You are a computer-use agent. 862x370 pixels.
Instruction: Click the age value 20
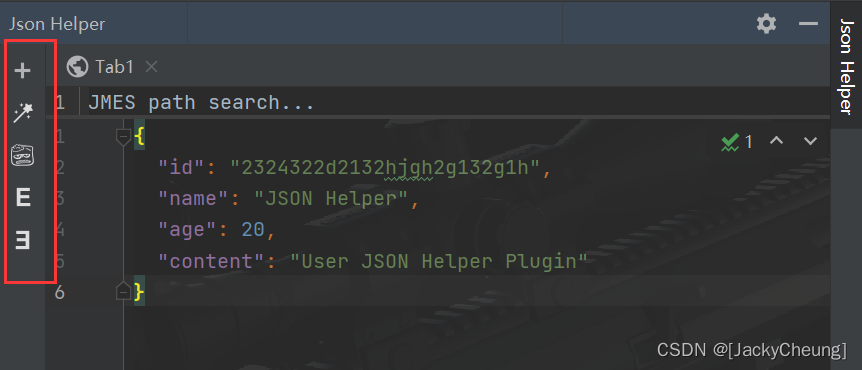pos(253,229)
